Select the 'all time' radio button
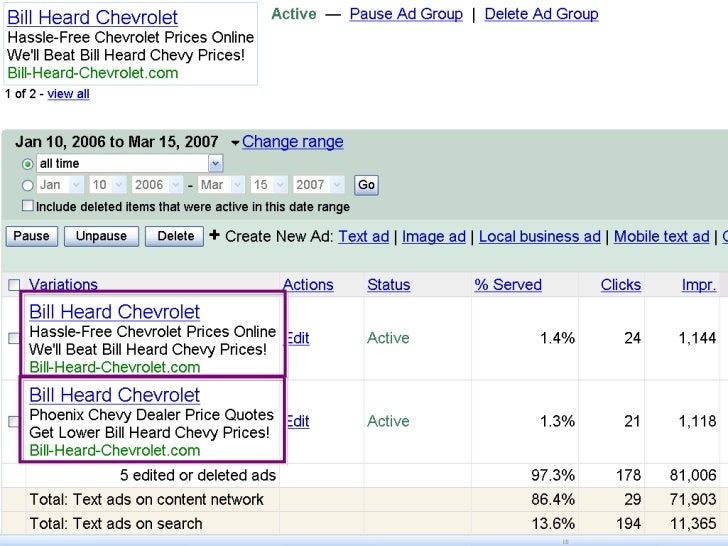 click(27, 164)
